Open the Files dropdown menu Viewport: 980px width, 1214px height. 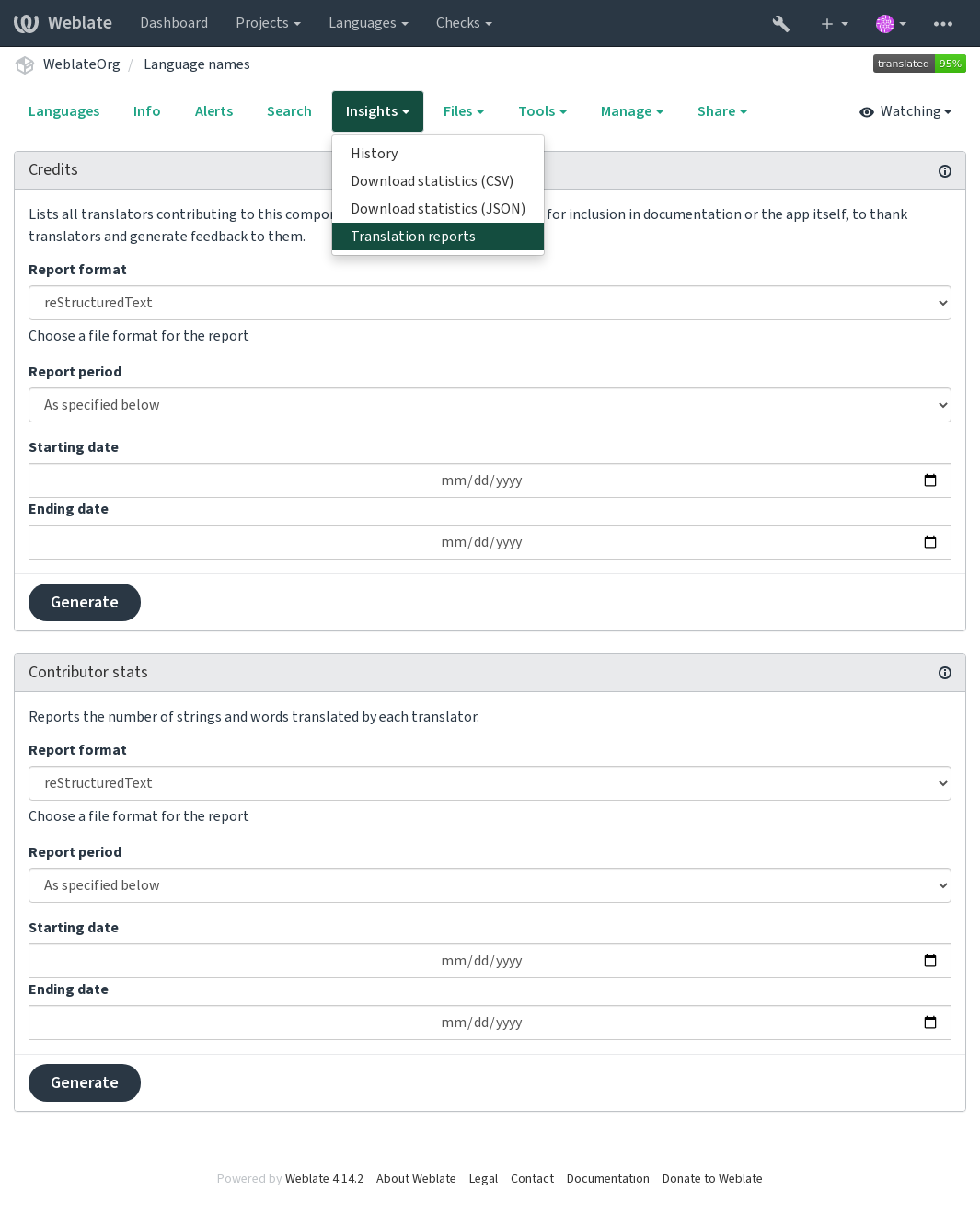click(463, 111)
